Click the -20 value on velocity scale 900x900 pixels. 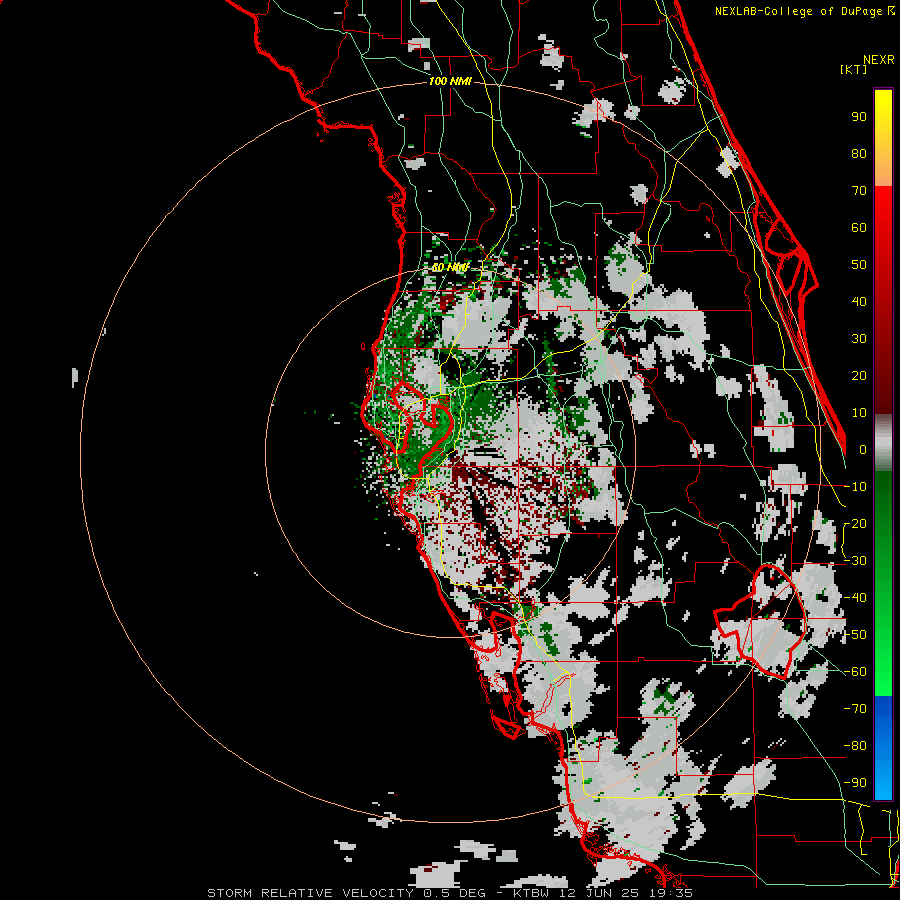click(855, 524)
